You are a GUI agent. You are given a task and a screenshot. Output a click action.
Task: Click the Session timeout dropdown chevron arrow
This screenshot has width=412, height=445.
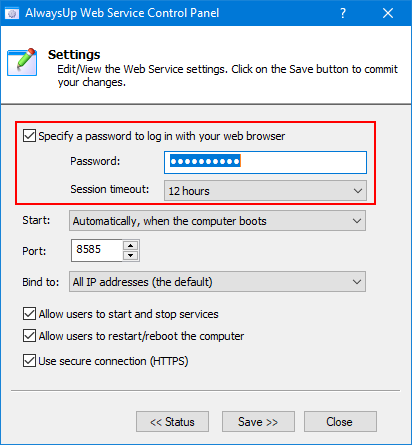358,191
